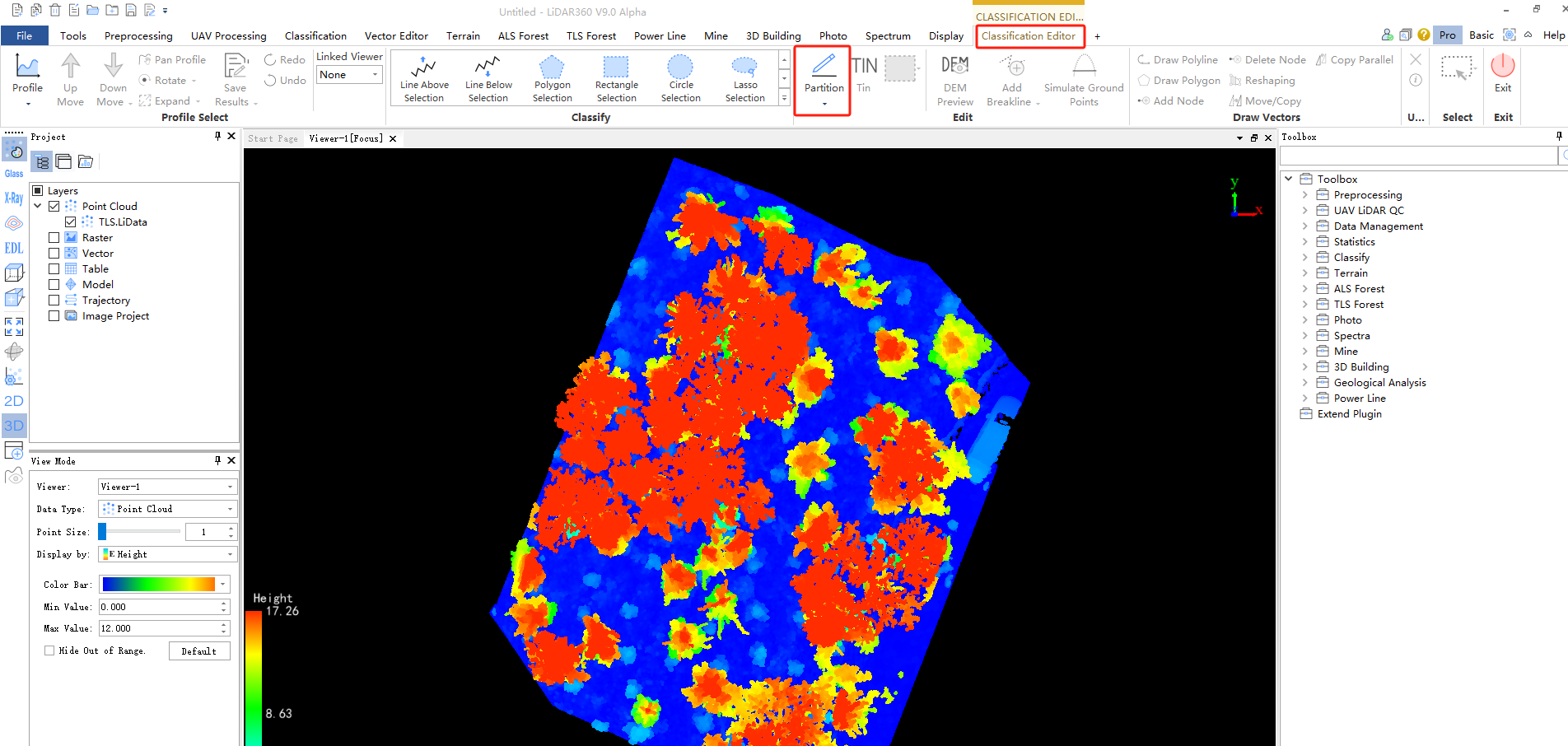Click the Line Above Selection tool
This screenshot has height=746, width=1568.
(x=424, y=78)
